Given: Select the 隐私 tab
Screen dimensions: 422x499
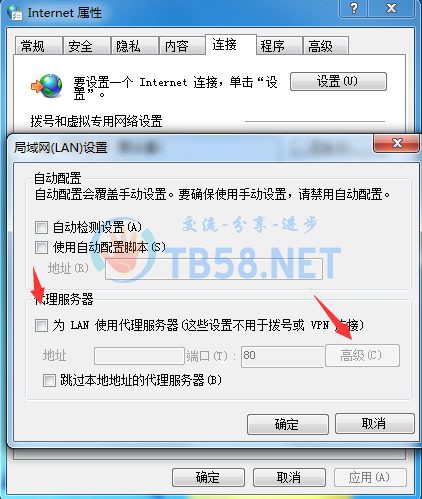Looking at the screenshot, I should click(135, 46).
